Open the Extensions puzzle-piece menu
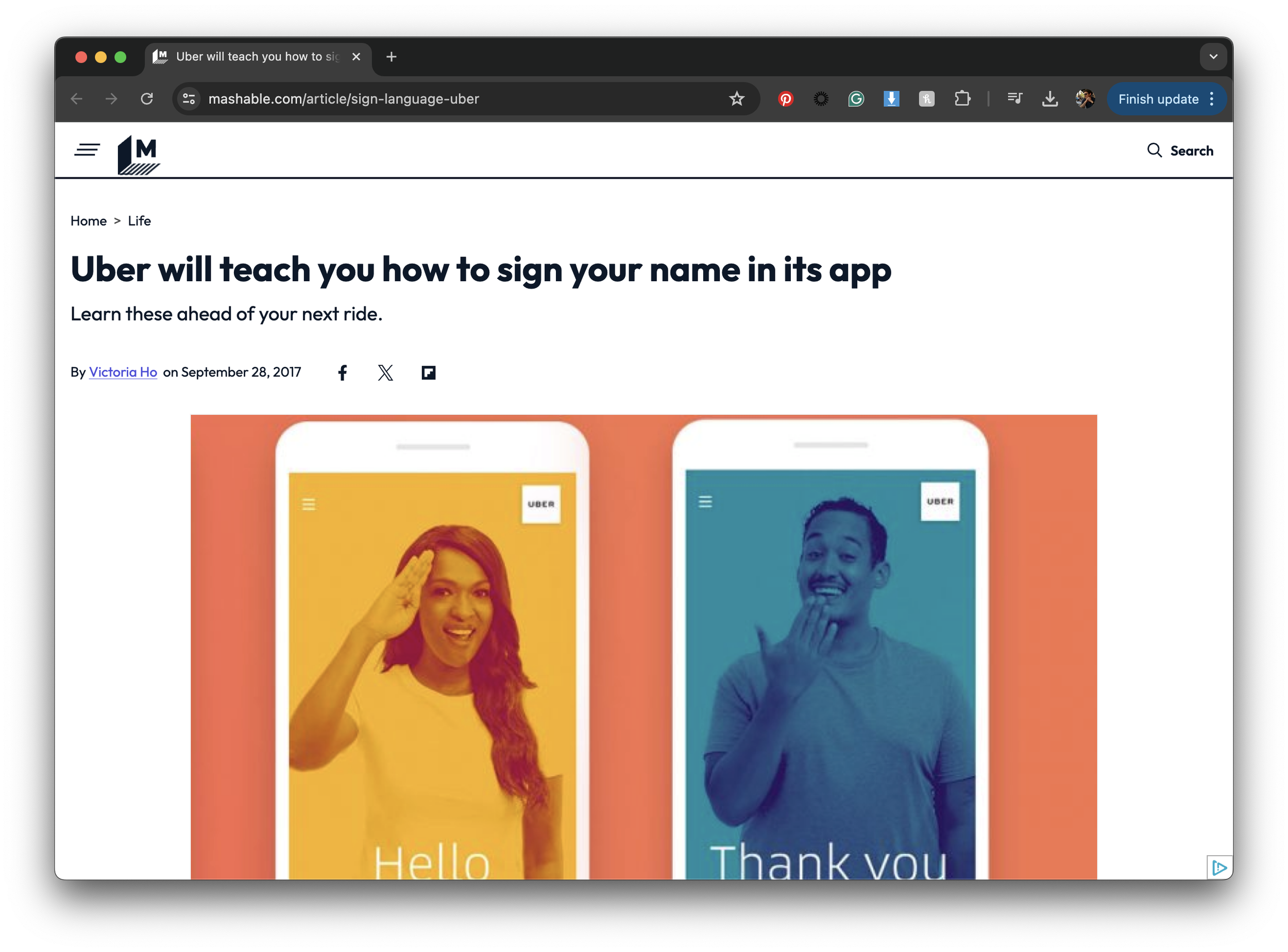 pos(962,99)
